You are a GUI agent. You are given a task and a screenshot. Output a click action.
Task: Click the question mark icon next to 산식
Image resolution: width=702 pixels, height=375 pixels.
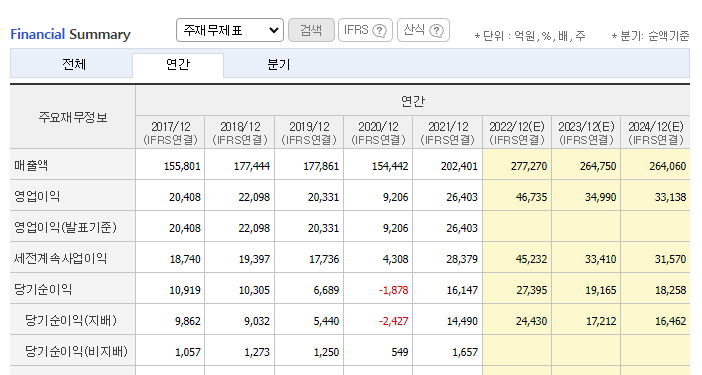[x=437, y=30]
